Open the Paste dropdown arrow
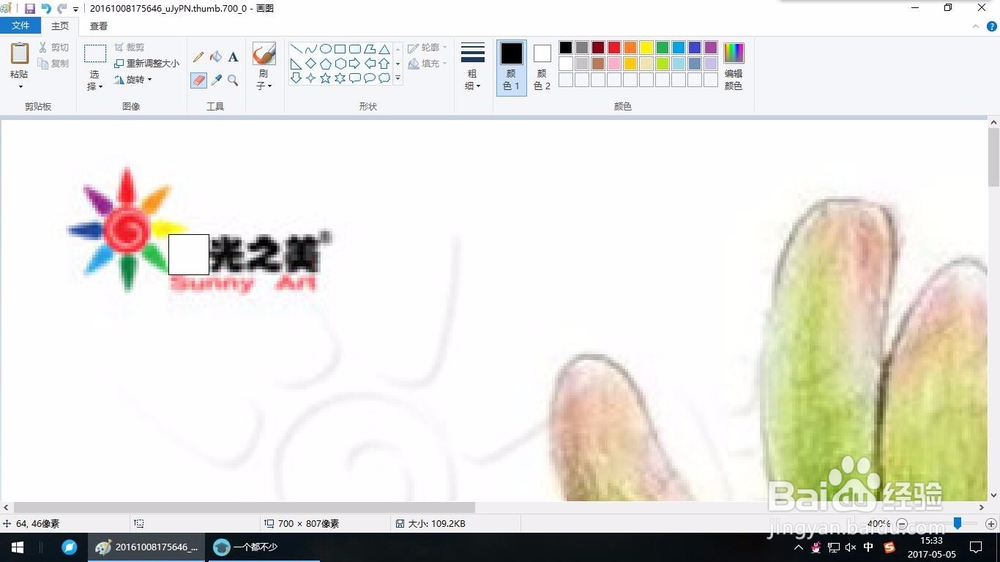Viewport: 1000px width, 562px height. [20, 87]
